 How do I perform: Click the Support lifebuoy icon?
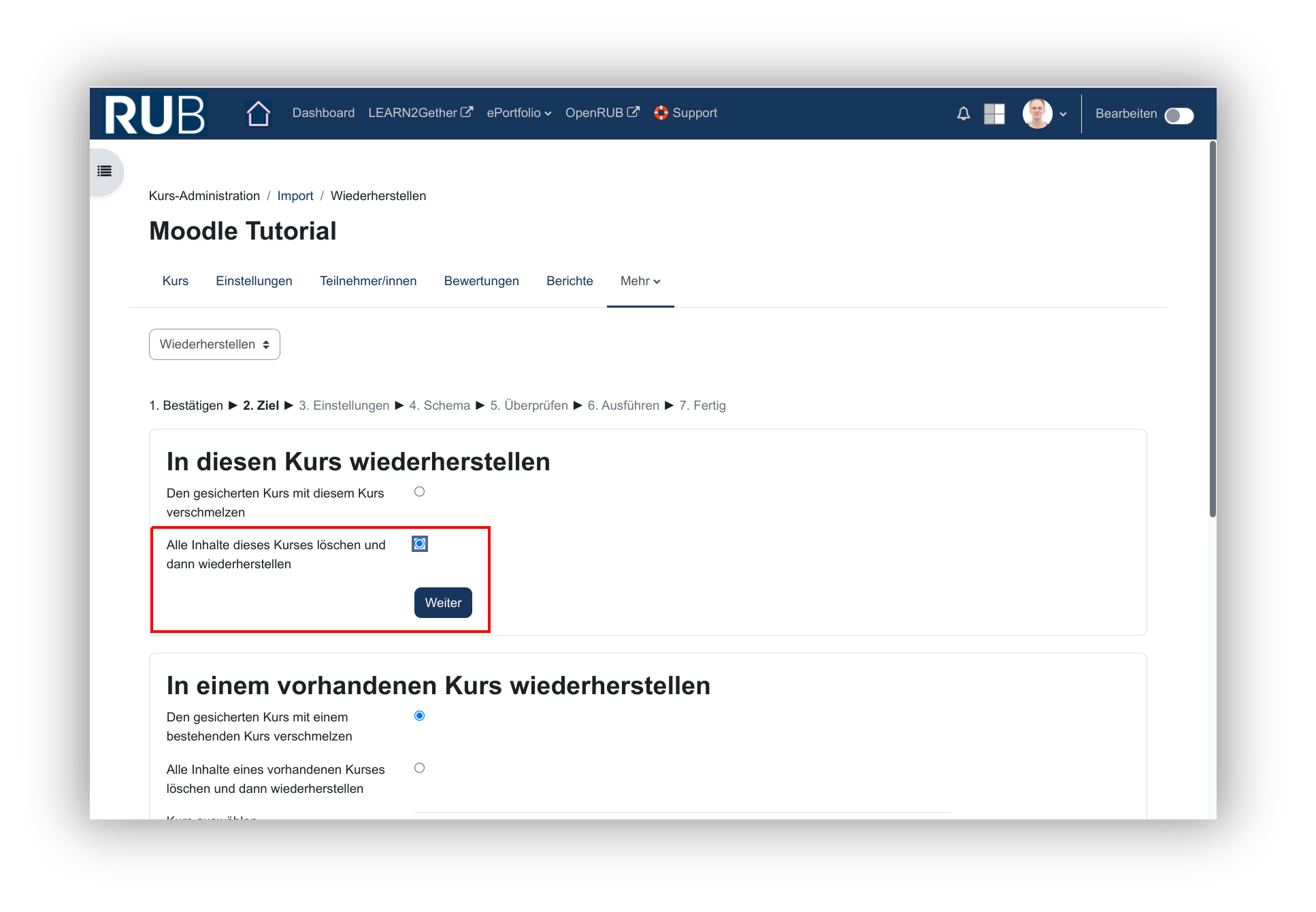661,113
